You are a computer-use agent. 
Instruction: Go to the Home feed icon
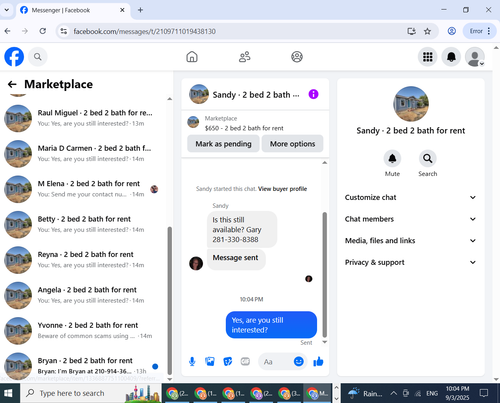click(192, 57)
